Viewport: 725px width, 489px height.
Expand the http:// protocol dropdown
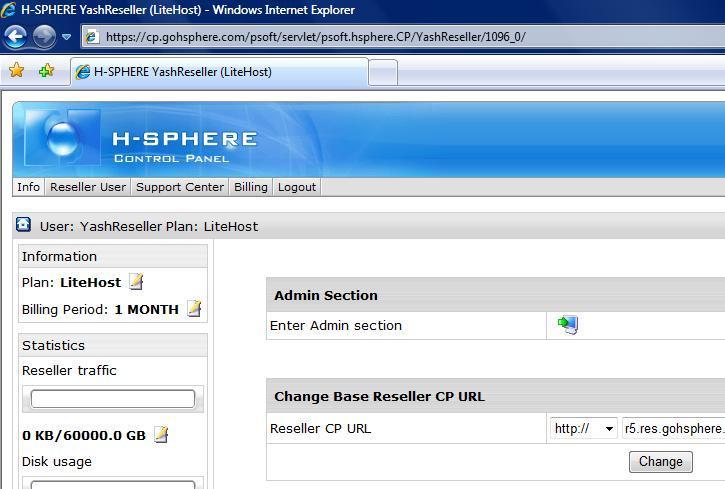click(x=584, y=428)
